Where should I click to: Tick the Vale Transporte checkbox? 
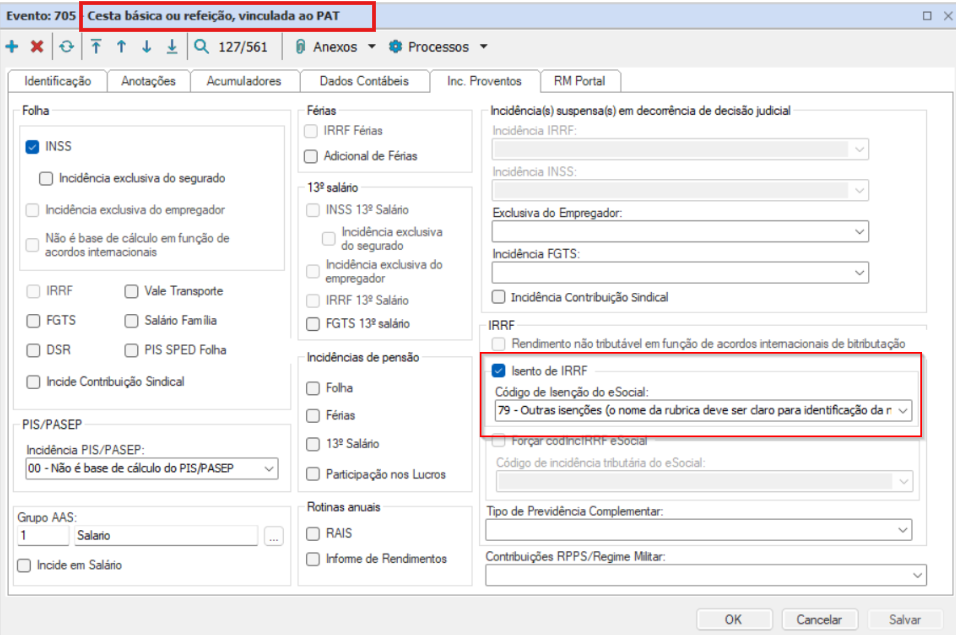(132, 291)
